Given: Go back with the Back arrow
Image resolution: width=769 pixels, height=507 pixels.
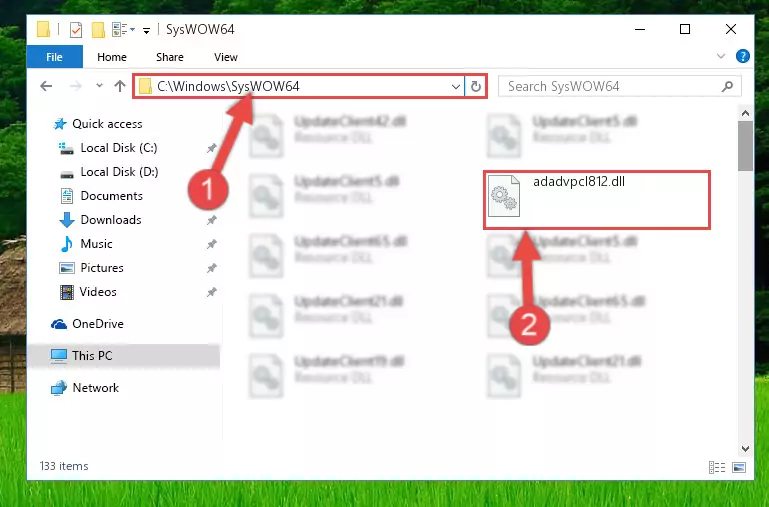Looking at the screenshot, I should point(46,86).
